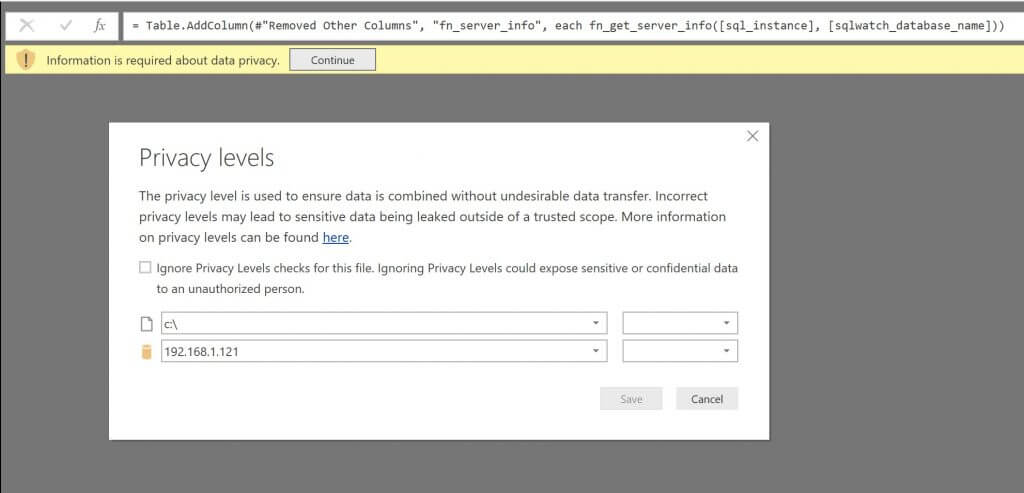Viewport: 1024px width, 493px height.
Task: Open the 192.168.1.121 source dropdown
Action: pyautogui.click(x=384, y=351)
